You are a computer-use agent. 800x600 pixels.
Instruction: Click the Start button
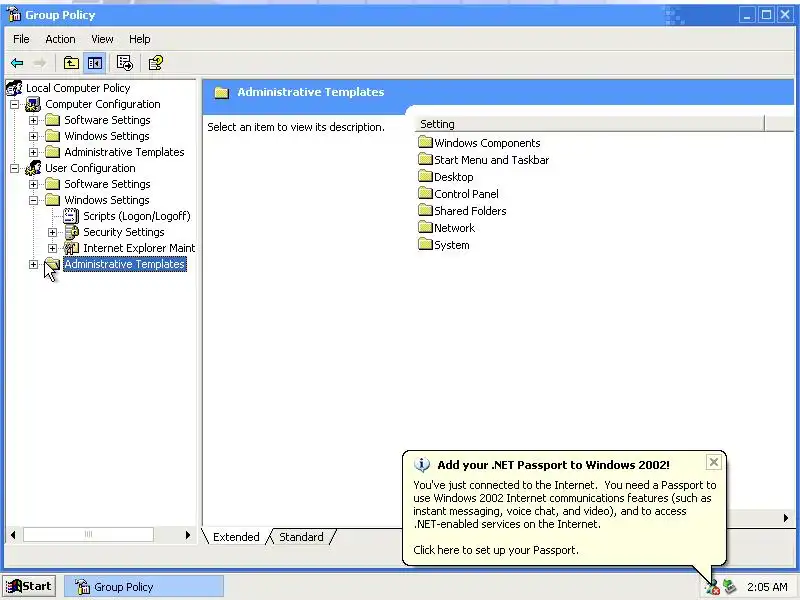click(x=29, y=587)
